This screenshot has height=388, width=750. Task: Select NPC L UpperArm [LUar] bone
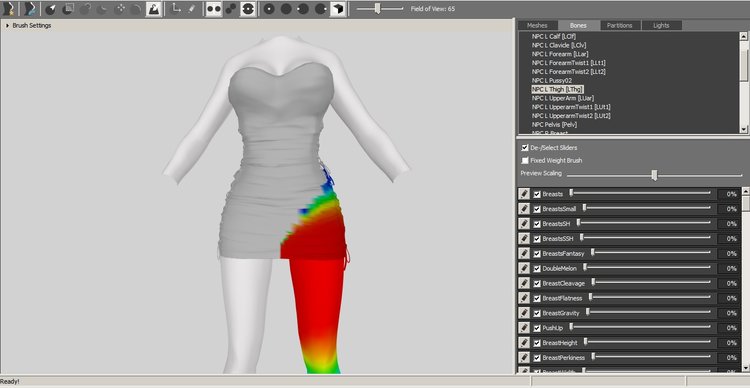tap(556, 98)
